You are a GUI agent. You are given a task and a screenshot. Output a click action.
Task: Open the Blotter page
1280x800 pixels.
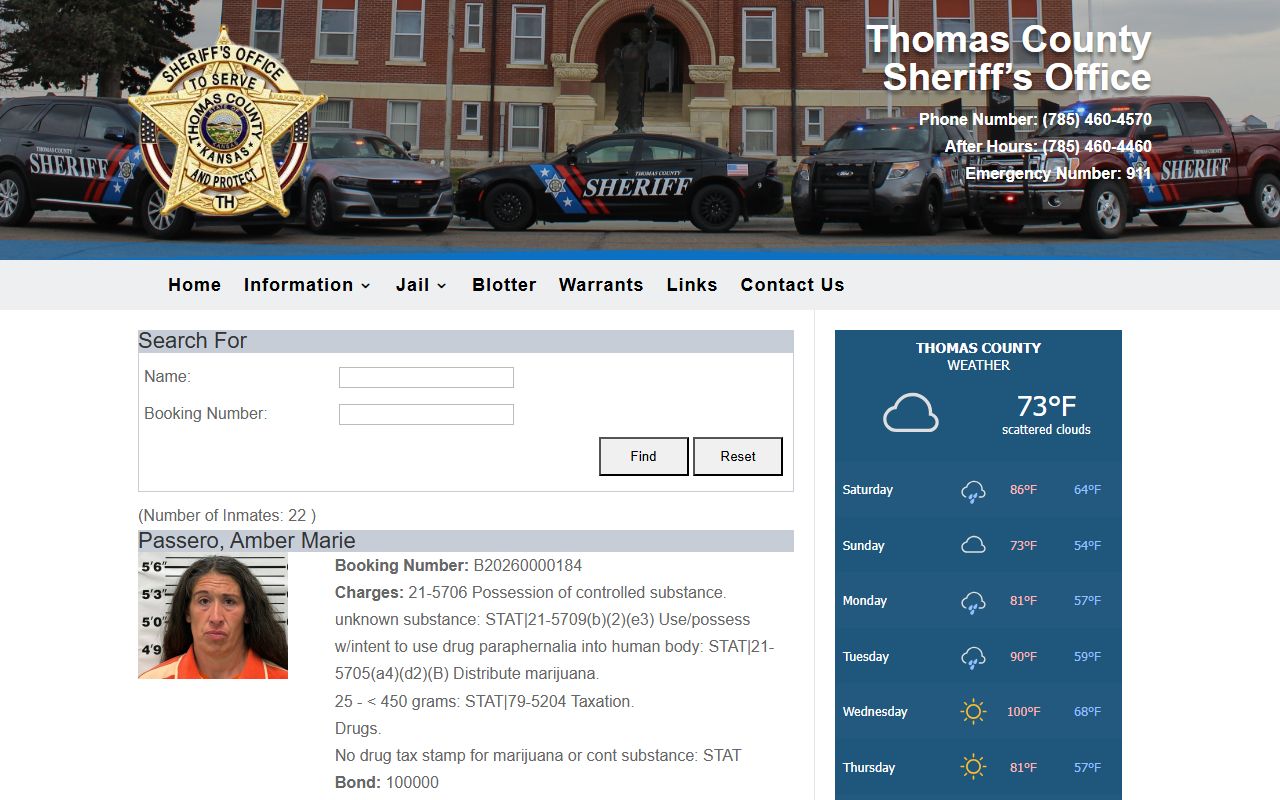click(x=504, y=285)
